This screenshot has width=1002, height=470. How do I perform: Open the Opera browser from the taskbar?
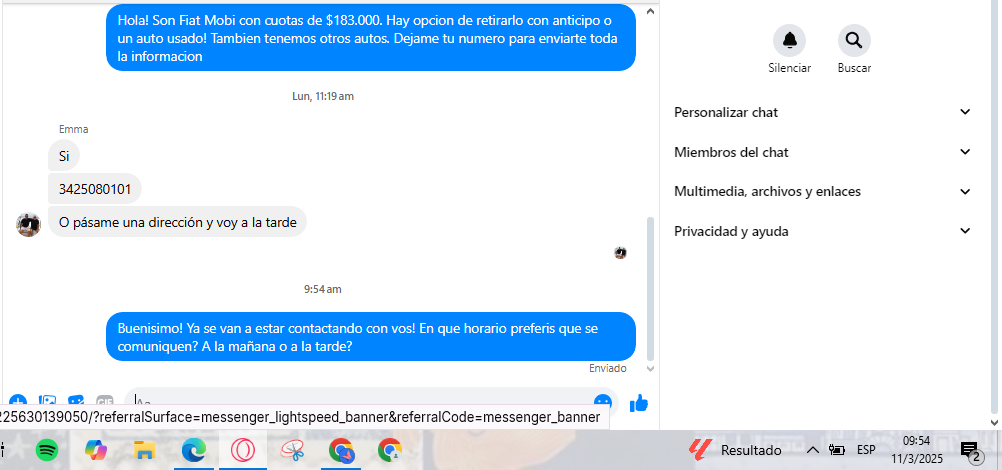point(242,451)
